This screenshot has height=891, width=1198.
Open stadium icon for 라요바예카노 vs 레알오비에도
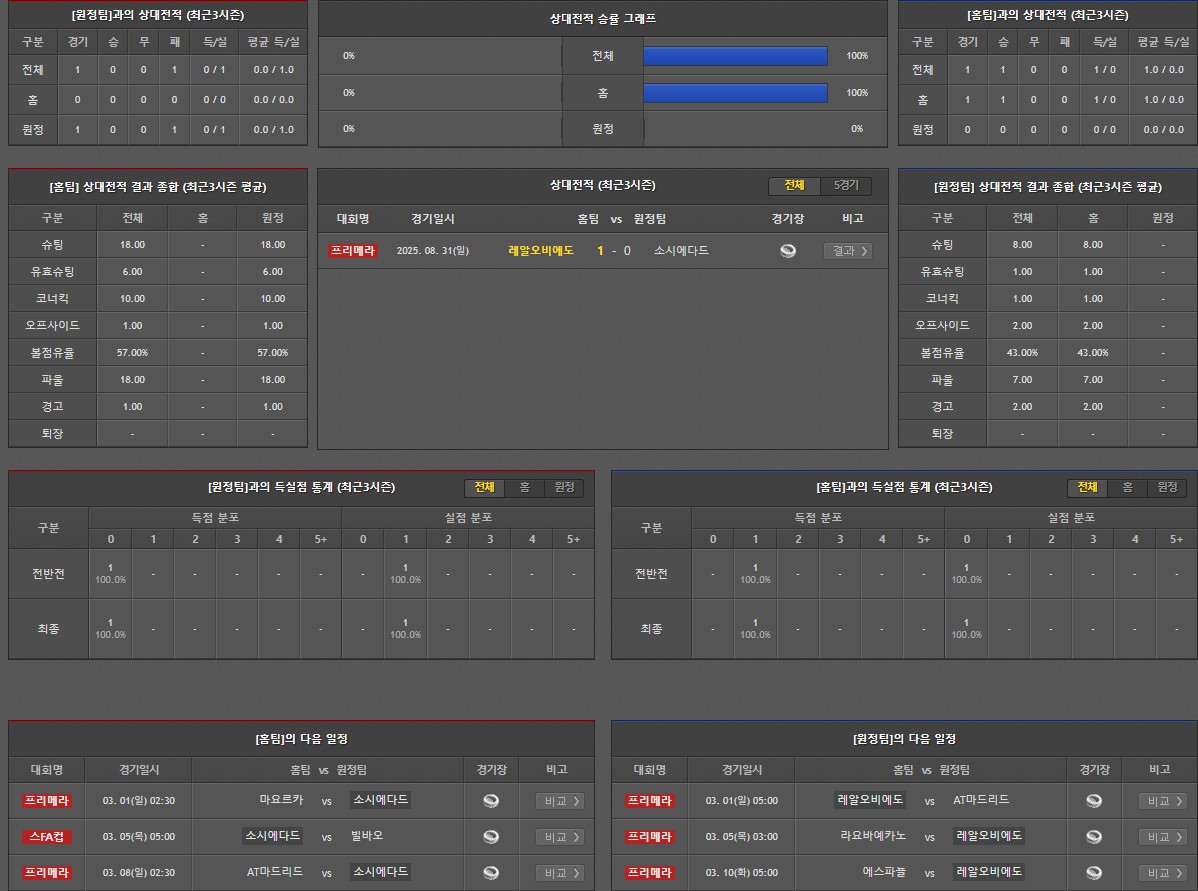pyautogui.click(x=1094, y=837)
